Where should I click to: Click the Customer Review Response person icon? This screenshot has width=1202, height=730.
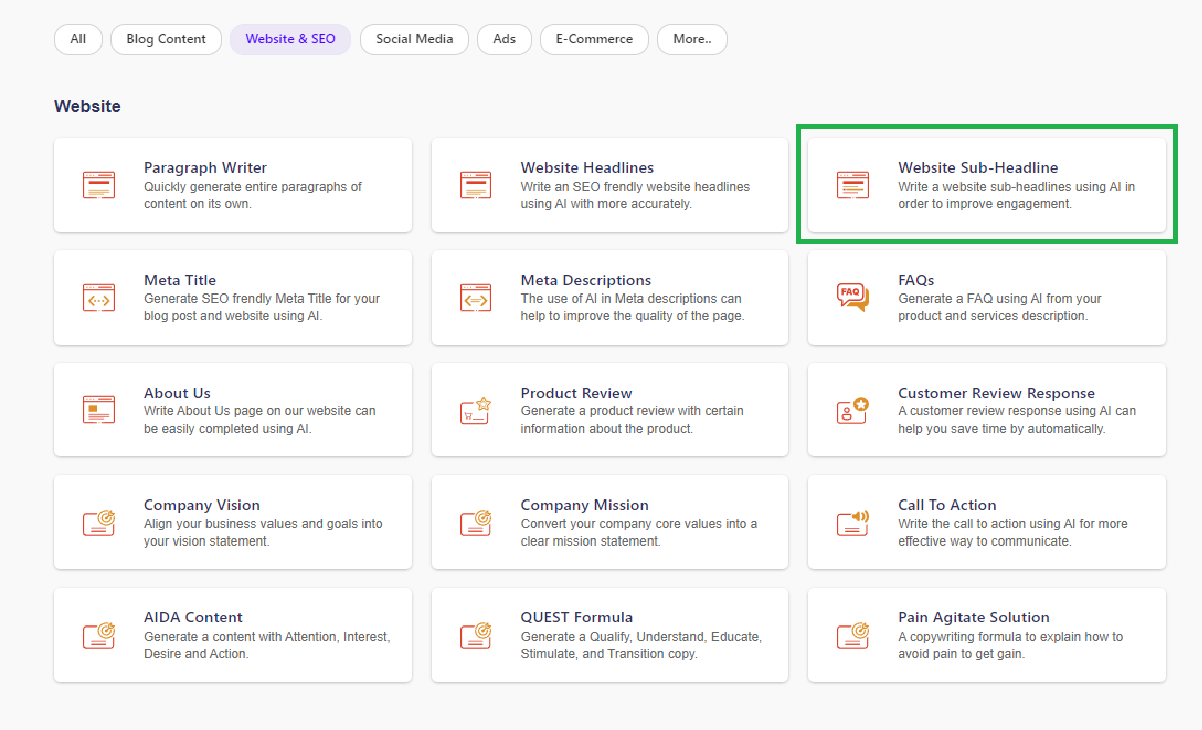[851, 410]
